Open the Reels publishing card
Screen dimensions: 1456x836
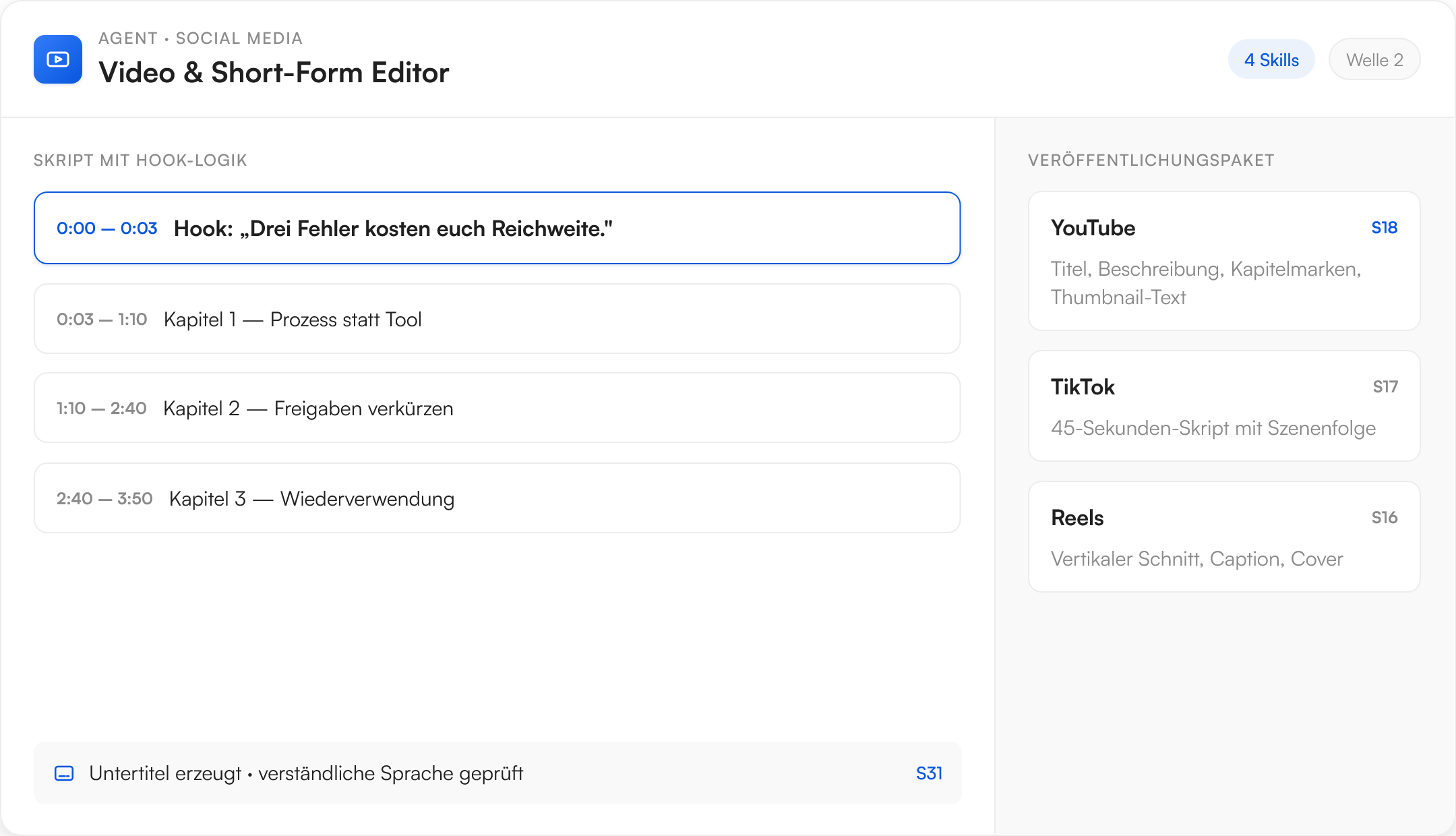tap(1224, 537)
